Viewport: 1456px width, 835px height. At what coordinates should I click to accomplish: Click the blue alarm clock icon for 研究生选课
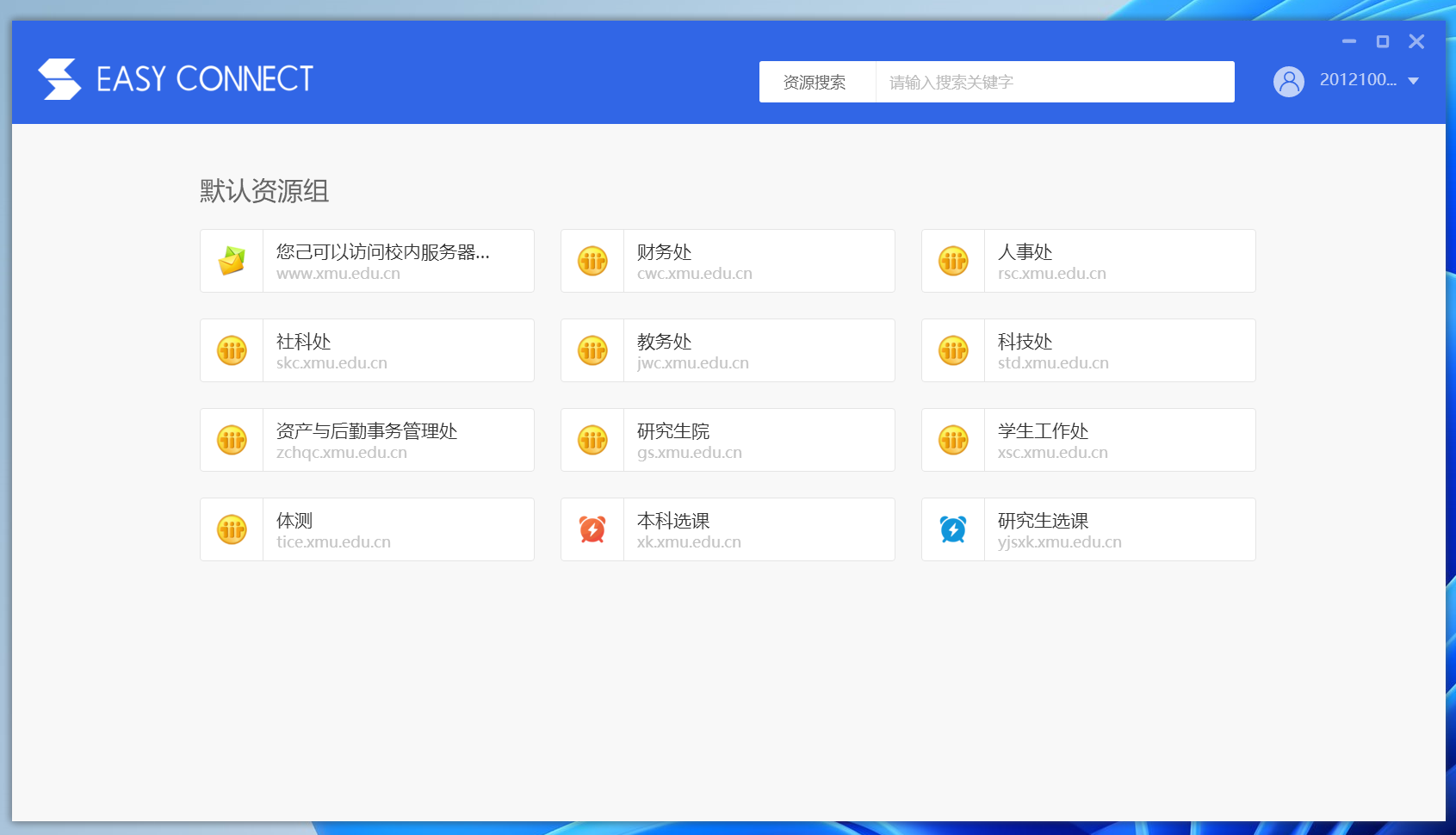click(953, 529)
